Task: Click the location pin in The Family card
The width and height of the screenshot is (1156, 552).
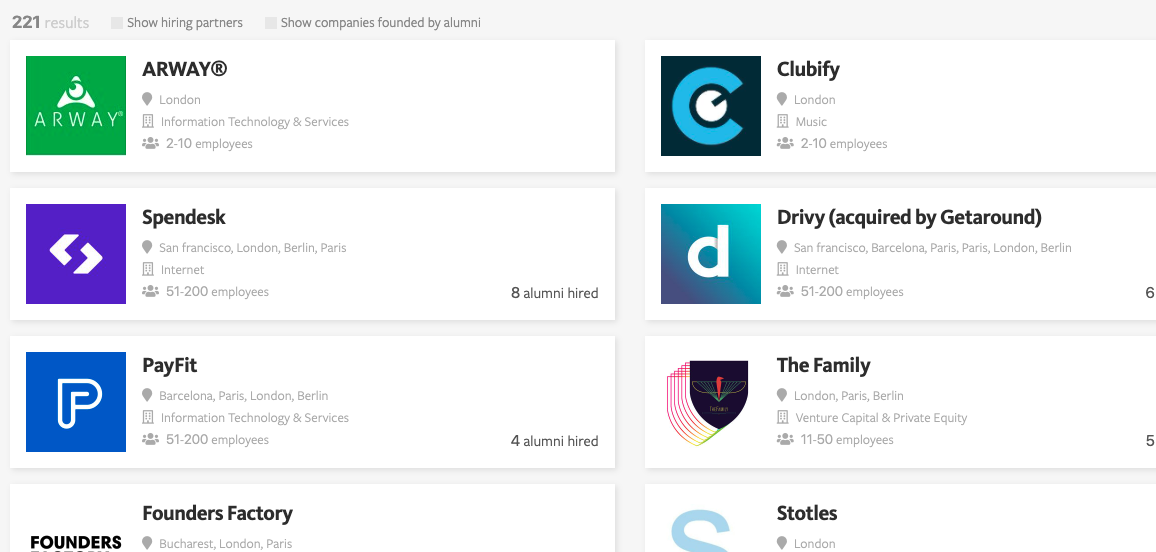Action: click(781, 395)
